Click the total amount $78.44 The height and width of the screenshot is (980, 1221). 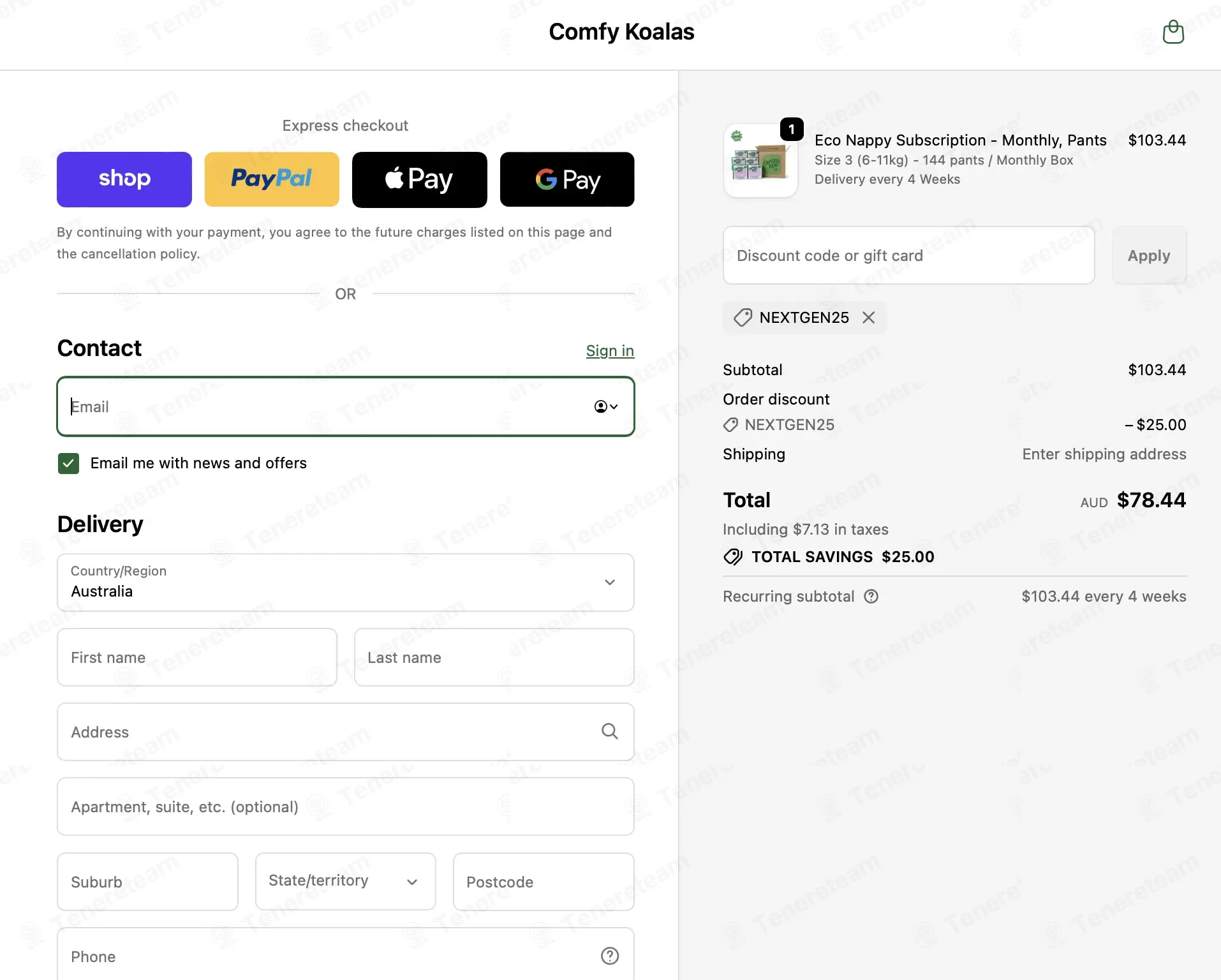1151,500
